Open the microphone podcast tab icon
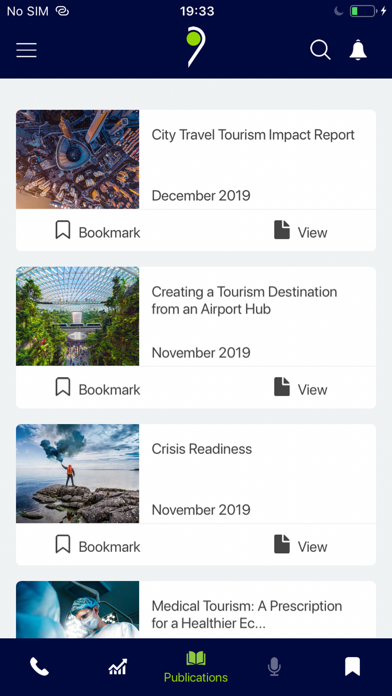This screenshot has height=696, width=392. click(274, 667)
